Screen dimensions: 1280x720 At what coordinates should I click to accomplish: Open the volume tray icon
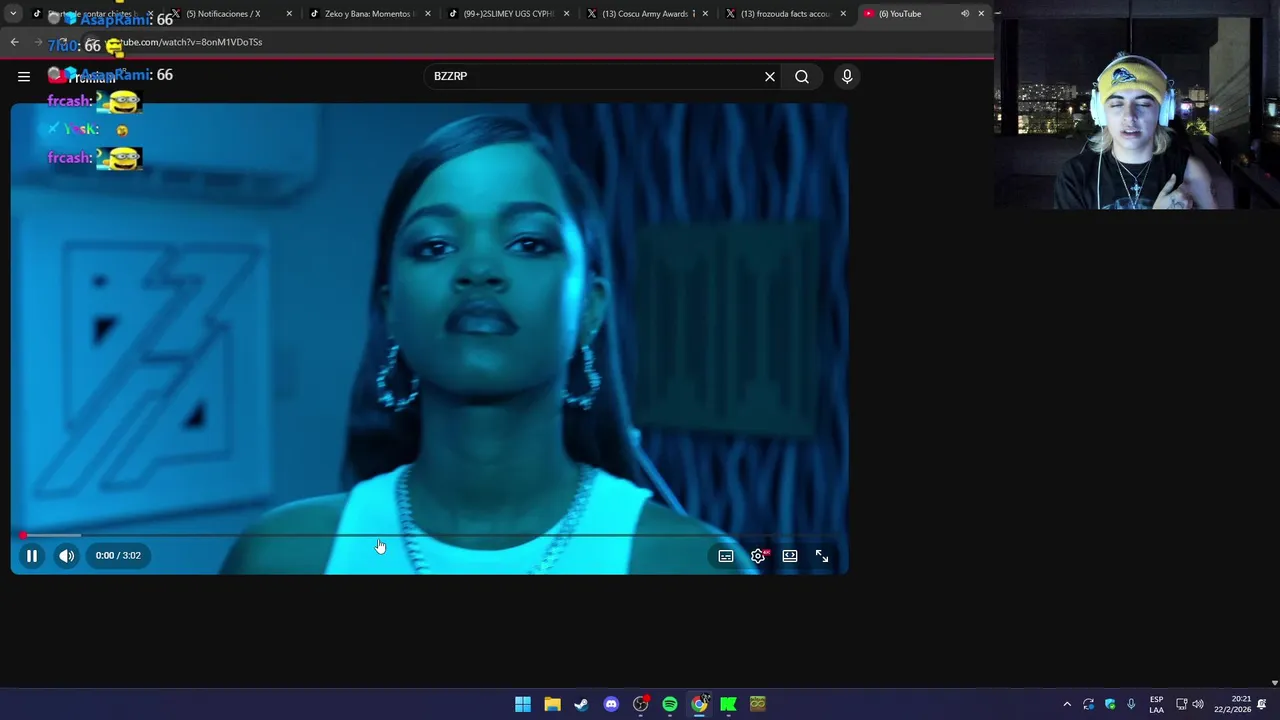pos(1198,704)
